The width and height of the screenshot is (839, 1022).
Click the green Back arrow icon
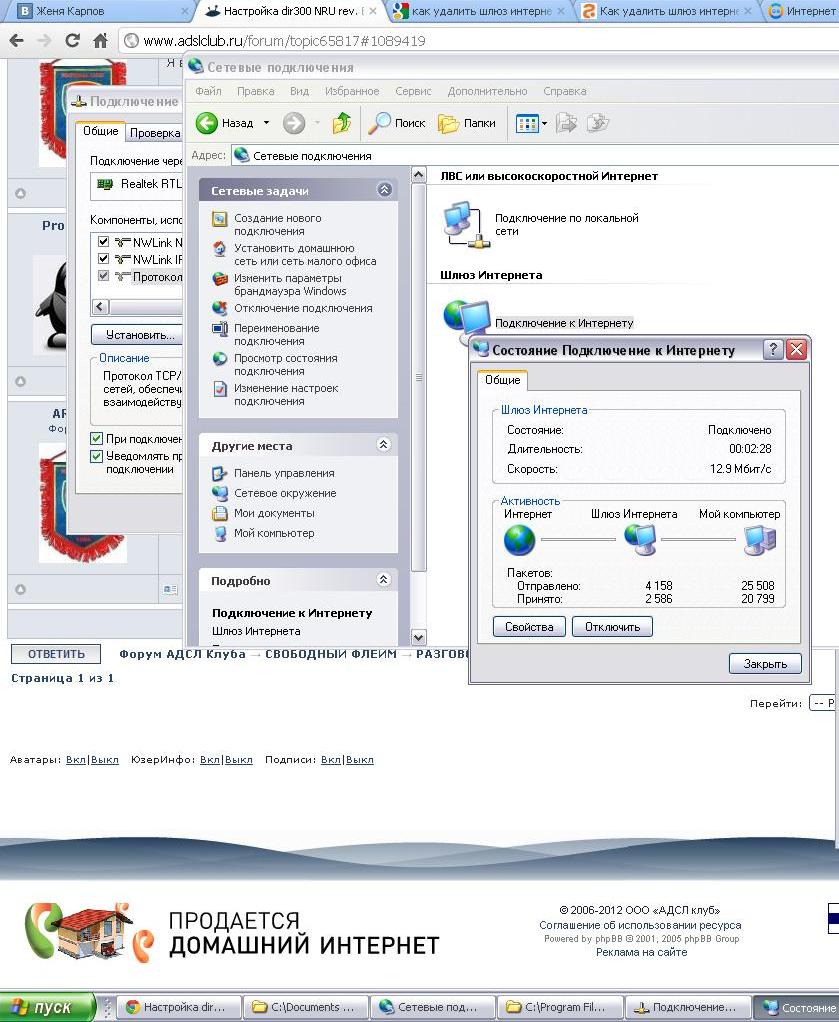(208, 123)
